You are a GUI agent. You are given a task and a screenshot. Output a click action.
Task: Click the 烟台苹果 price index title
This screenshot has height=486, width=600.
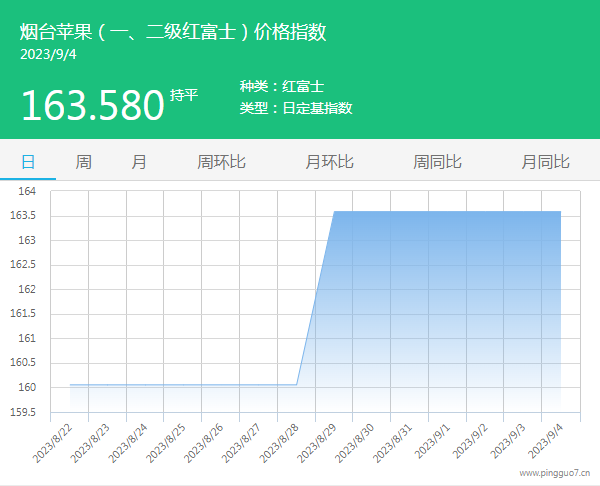[173, 32]
